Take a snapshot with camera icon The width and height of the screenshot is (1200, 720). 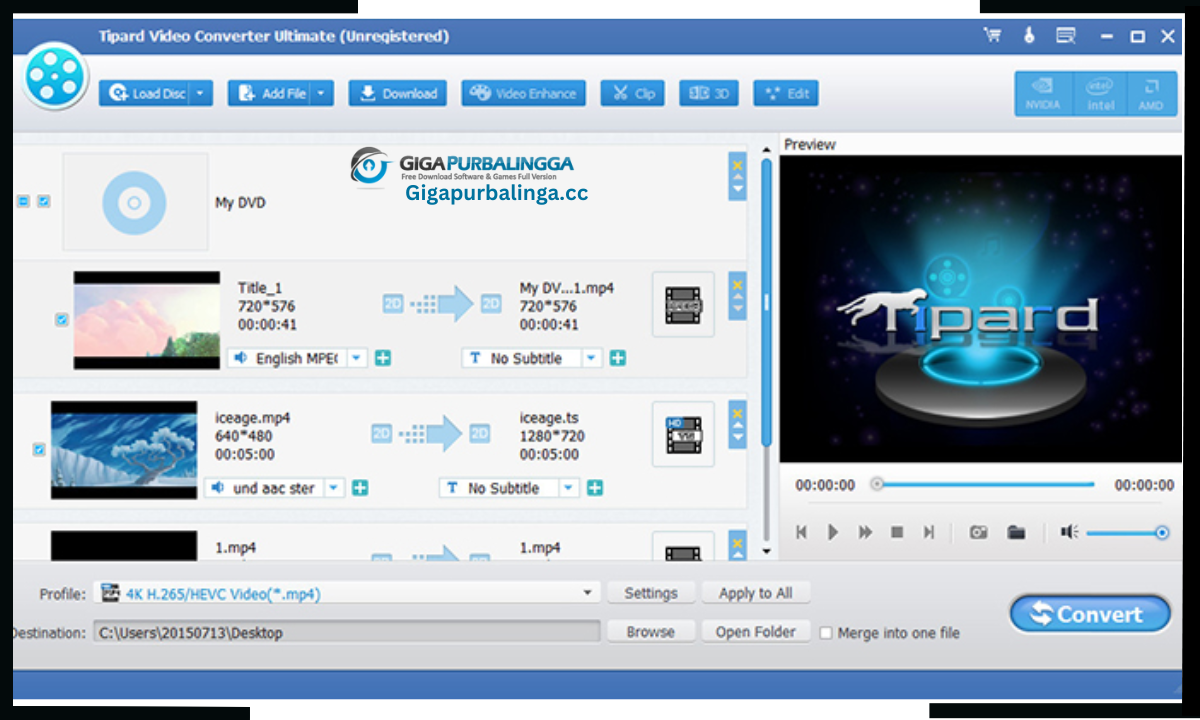[978, 532]
